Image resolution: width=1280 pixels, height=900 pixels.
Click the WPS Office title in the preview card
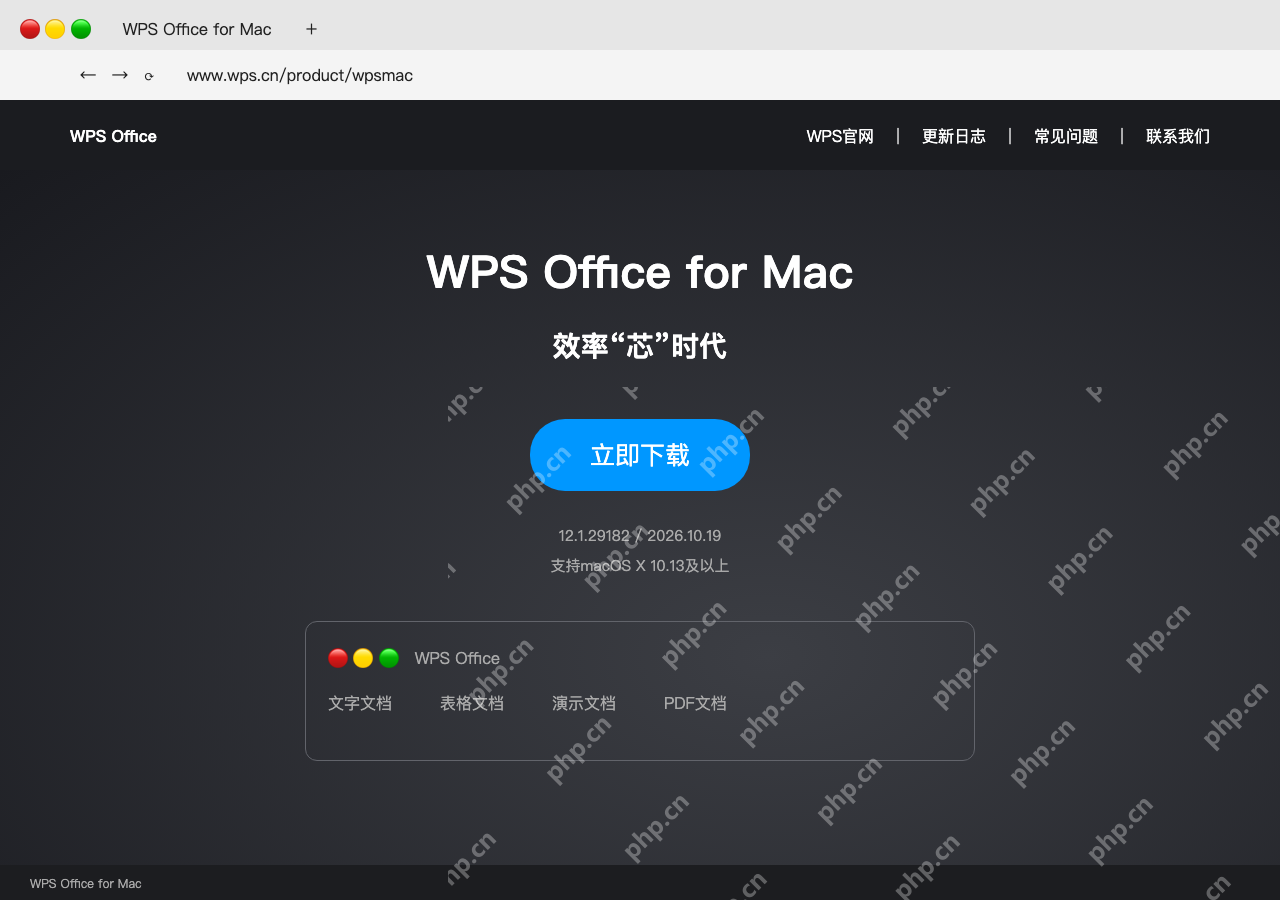[457, 658]
